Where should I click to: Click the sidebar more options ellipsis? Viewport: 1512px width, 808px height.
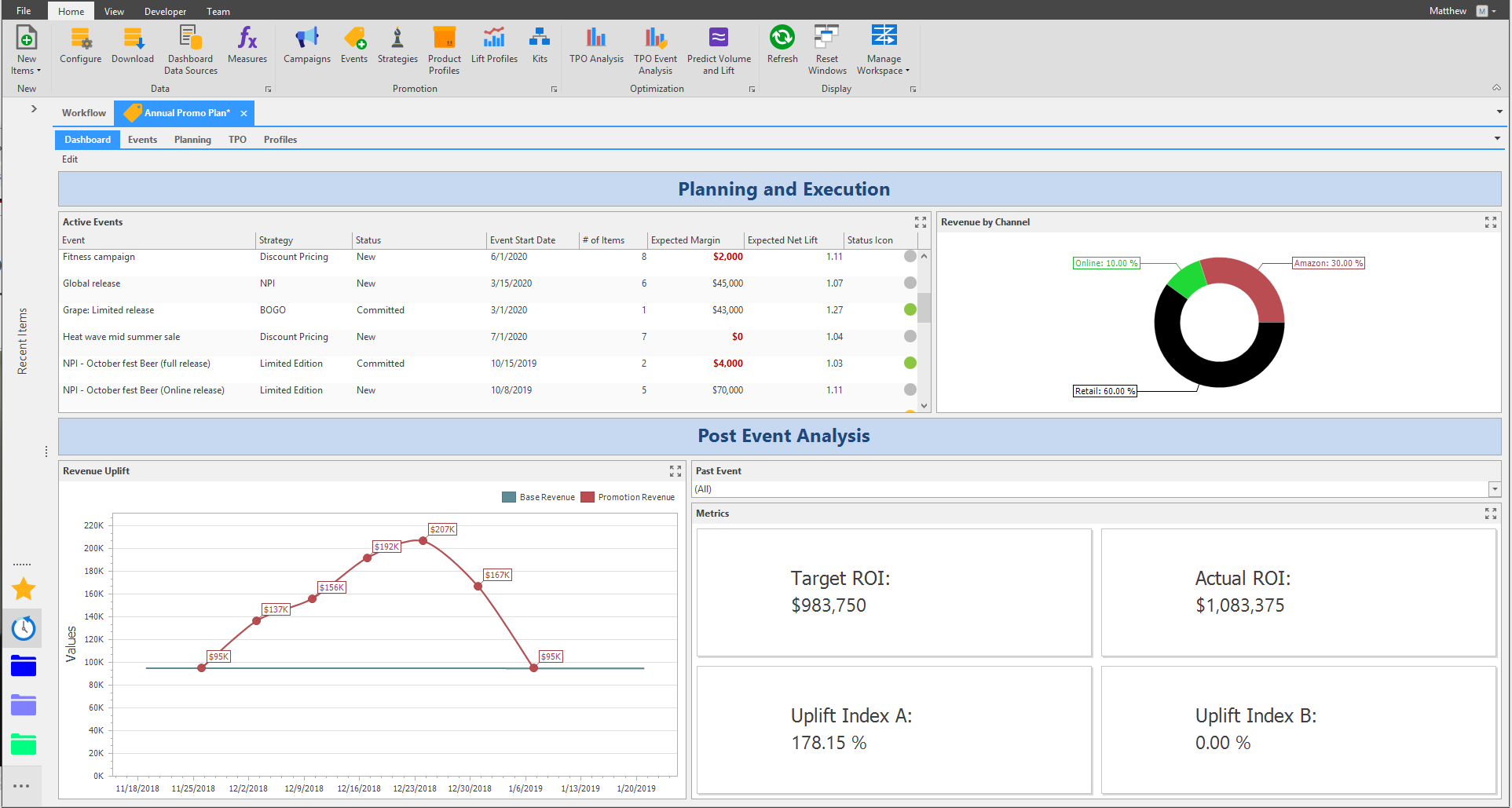(21, 785)
